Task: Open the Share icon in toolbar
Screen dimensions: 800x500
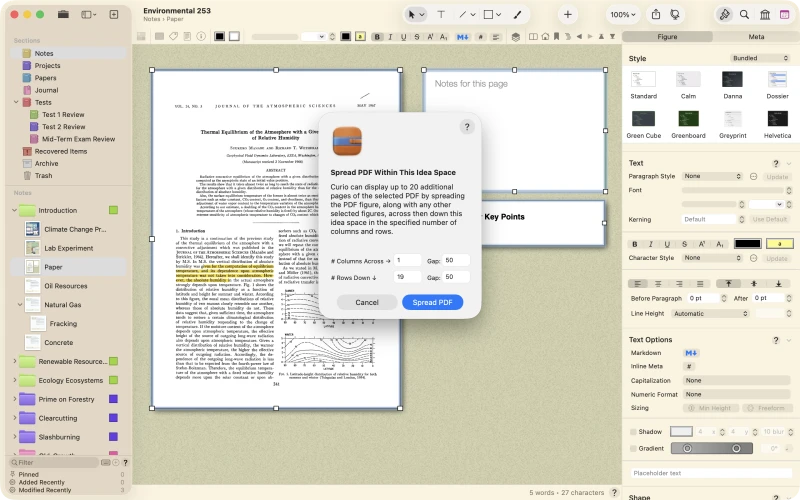Action: [x=656, y=15]
